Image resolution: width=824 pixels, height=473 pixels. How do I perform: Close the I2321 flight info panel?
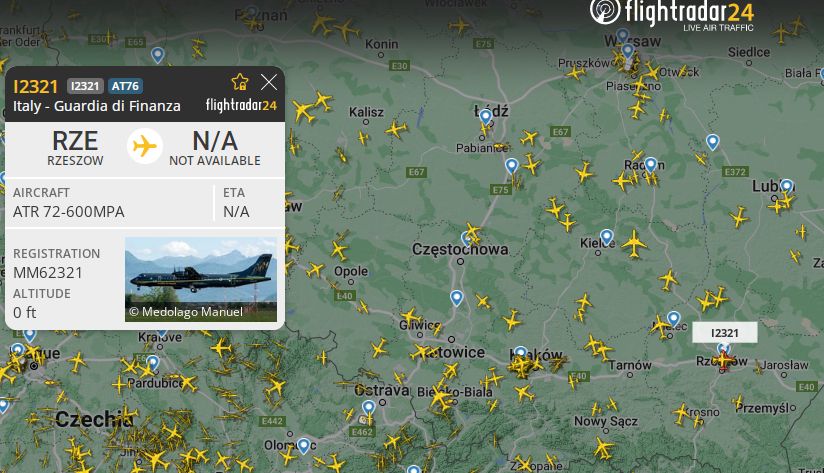coord(269,82)
